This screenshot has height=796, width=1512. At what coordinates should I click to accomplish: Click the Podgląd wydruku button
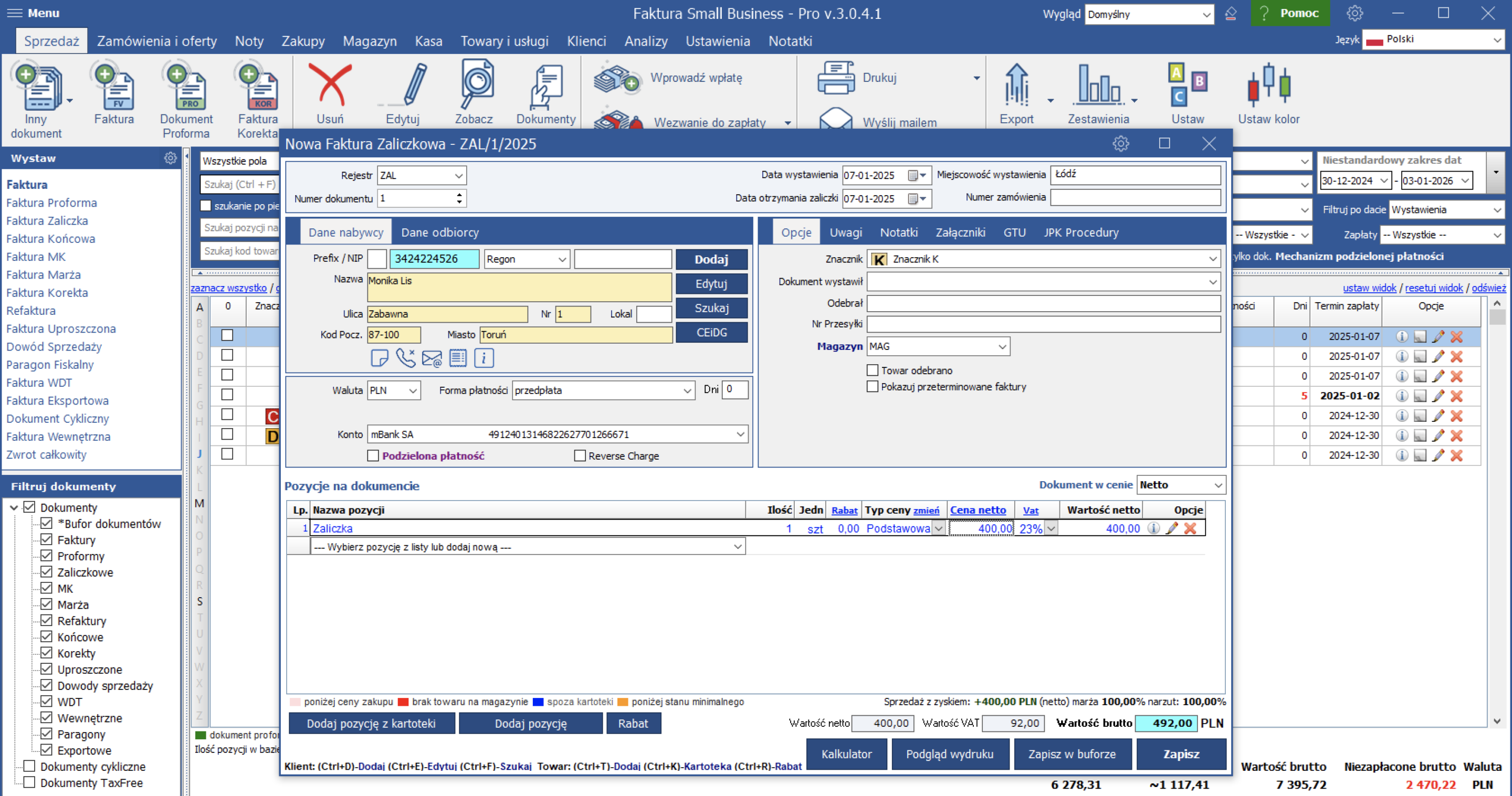(950, 754)
